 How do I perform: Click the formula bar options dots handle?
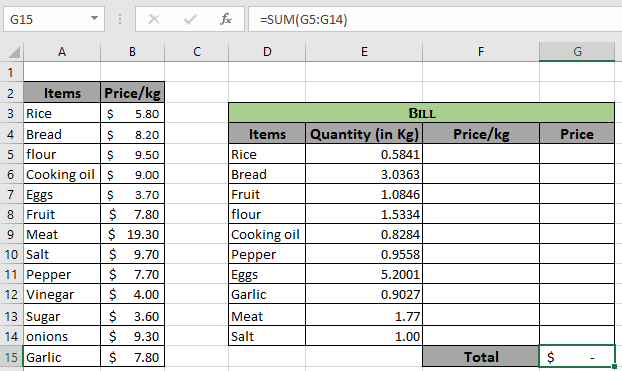[x=120, y=19]
